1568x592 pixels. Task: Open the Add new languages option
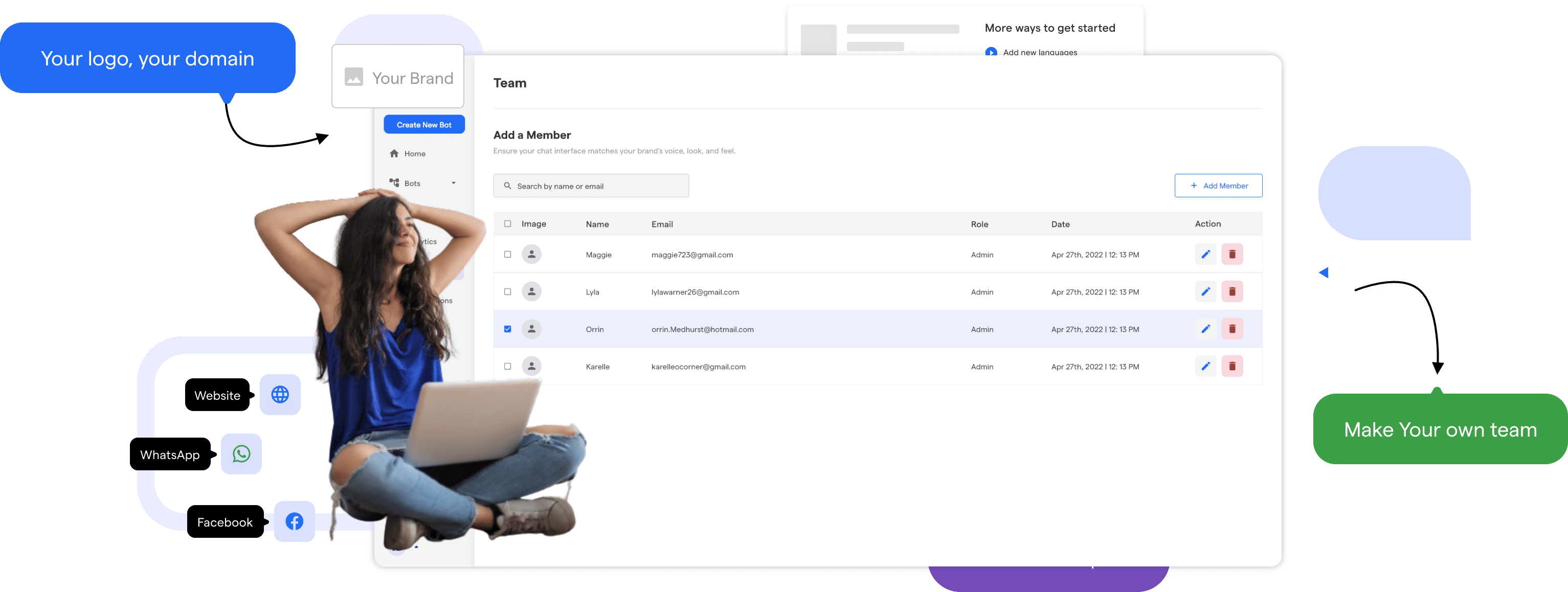[x=1040, y=52]
